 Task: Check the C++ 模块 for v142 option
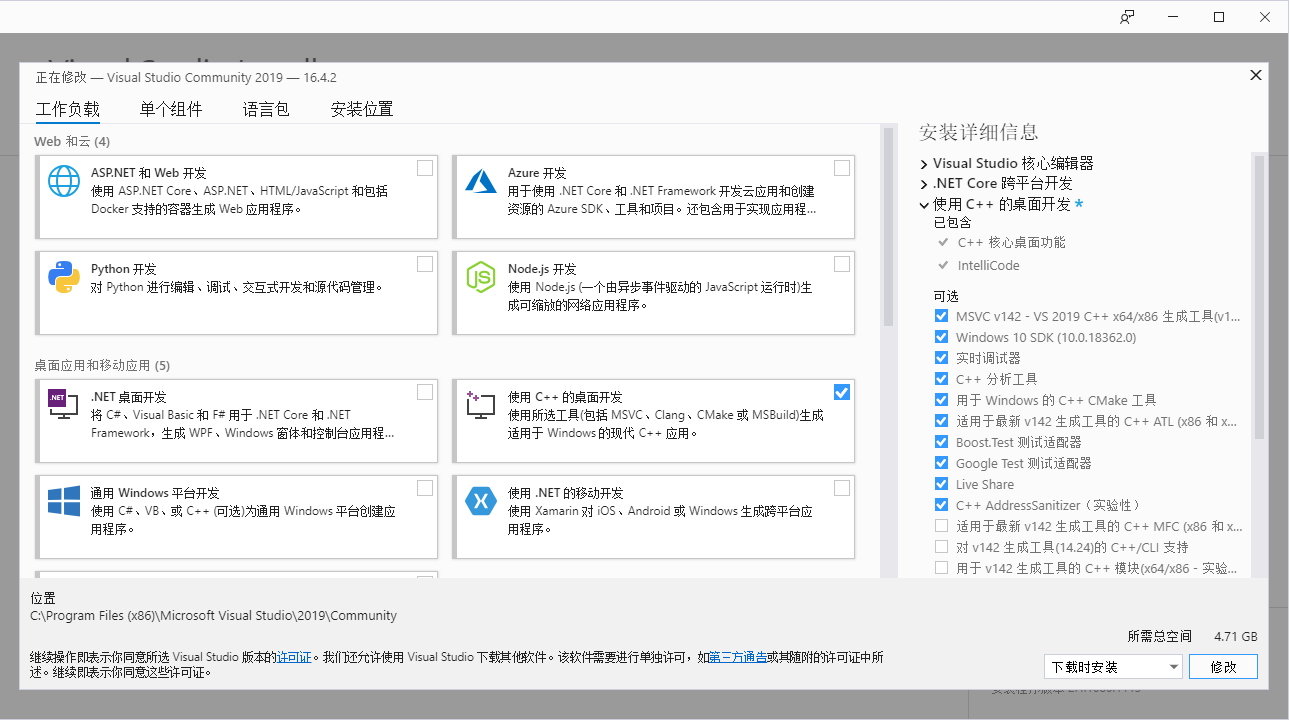click(941, 568)
